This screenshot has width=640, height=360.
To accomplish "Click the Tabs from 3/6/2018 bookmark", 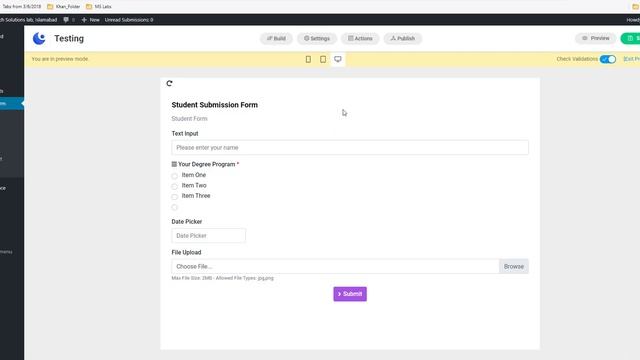I will pos(22,7).
